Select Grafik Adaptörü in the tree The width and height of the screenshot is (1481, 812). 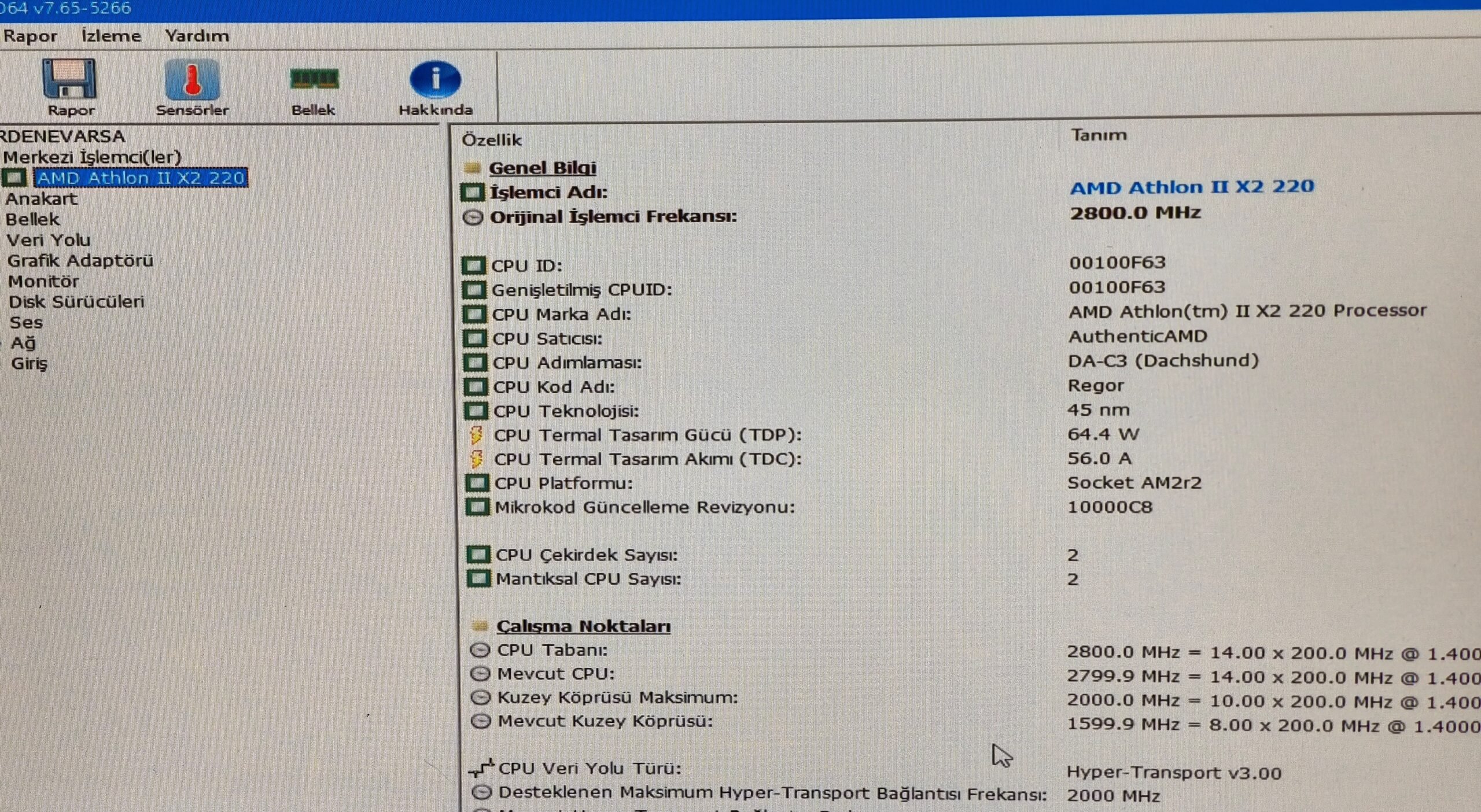coord(80,261)
